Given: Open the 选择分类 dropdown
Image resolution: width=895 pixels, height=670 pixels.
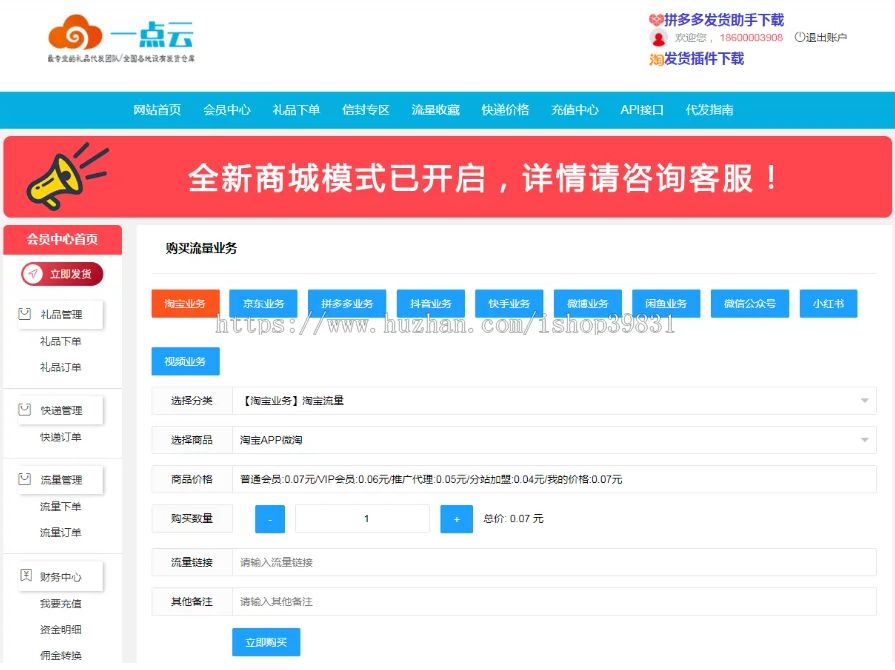Looking at the screenshot, I should pyautogui.click(x=554, y=401).
